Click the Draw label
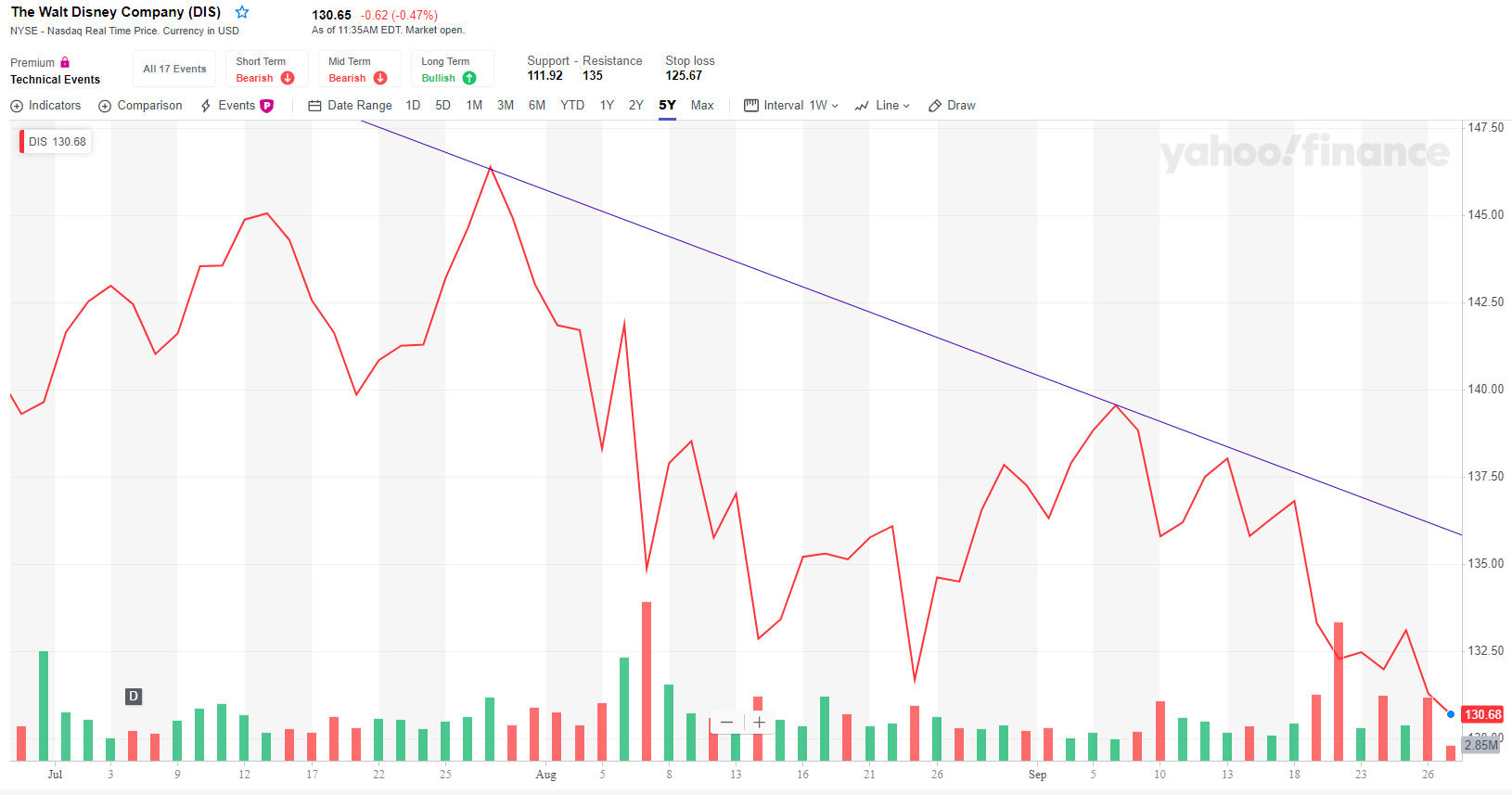Screen dimensions: 1512x795 tap(961, 106)
